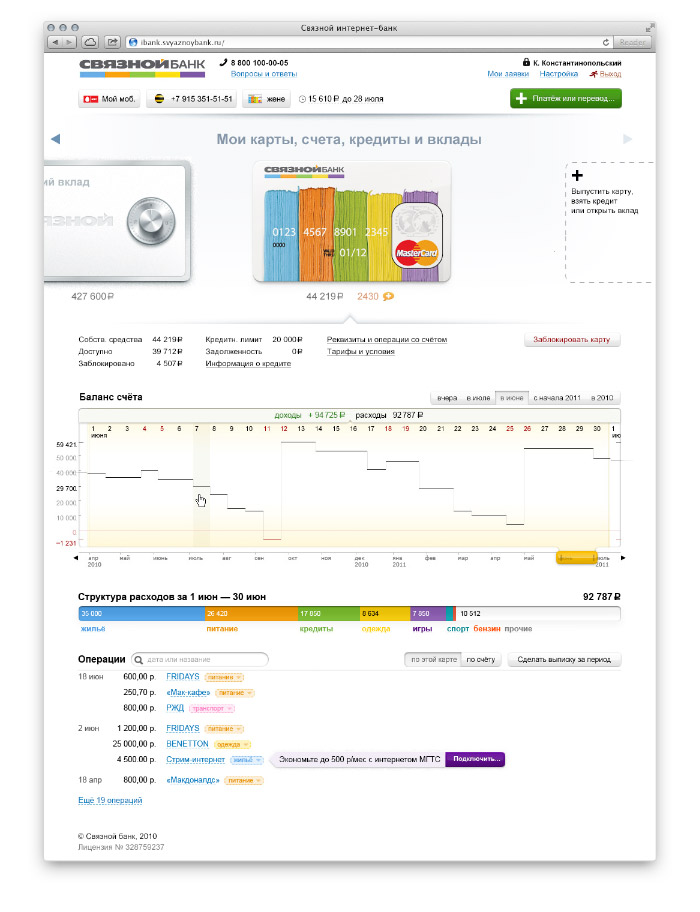Click the Связной Банк logo in header
The height and width of the screenshot is (912, 700).
click(142, 68)
